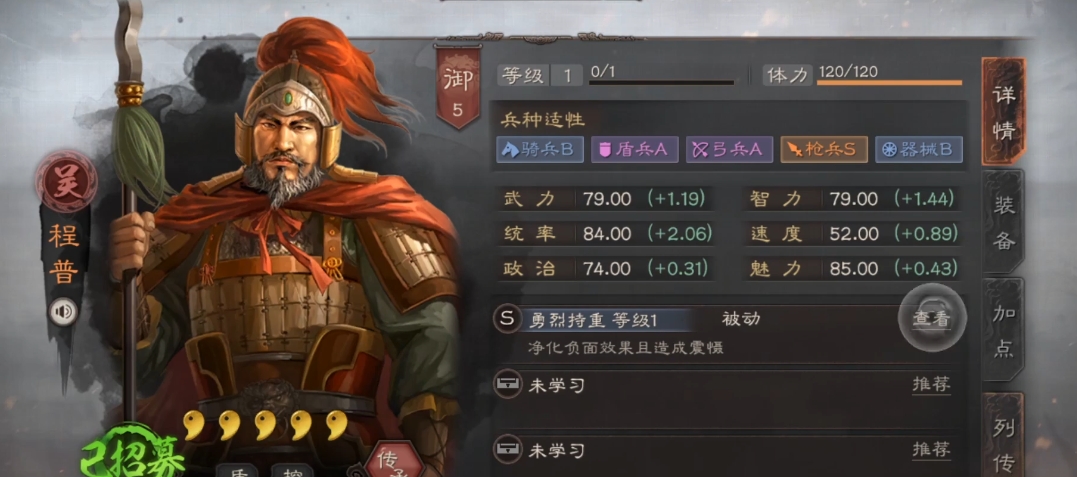
Task: Select the 枪兵S spearman aptitude badge
Action: (x=824, y=149)
